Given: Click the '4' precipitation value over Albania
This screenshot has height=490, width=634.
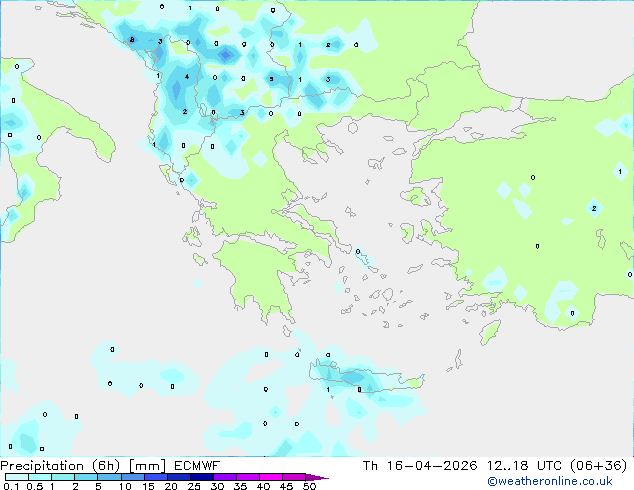Looking at the screenshot, I should [x=186, y=76].
